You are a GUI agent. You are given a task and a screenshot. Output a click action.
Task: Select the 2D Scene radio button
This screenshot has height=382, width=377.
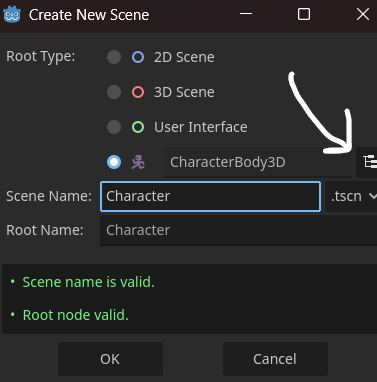(114, 57)
